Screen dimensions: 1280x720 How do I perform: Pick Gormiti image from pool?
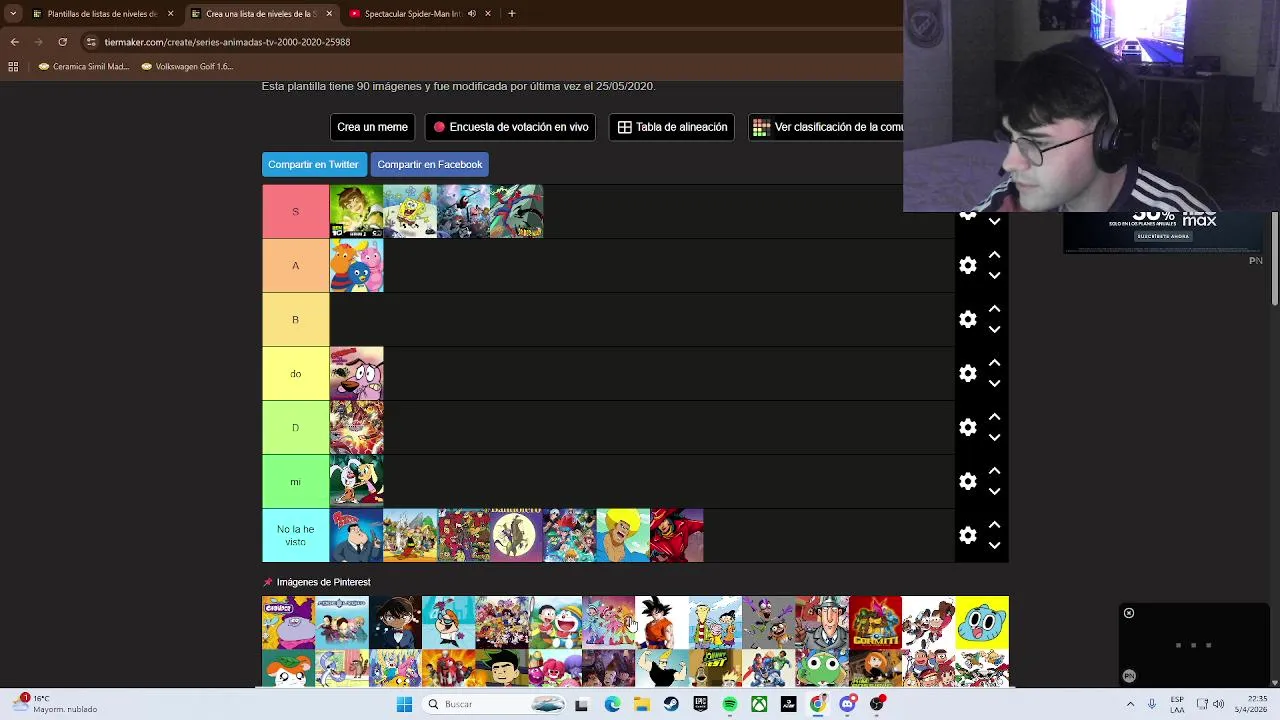(875, 622)
